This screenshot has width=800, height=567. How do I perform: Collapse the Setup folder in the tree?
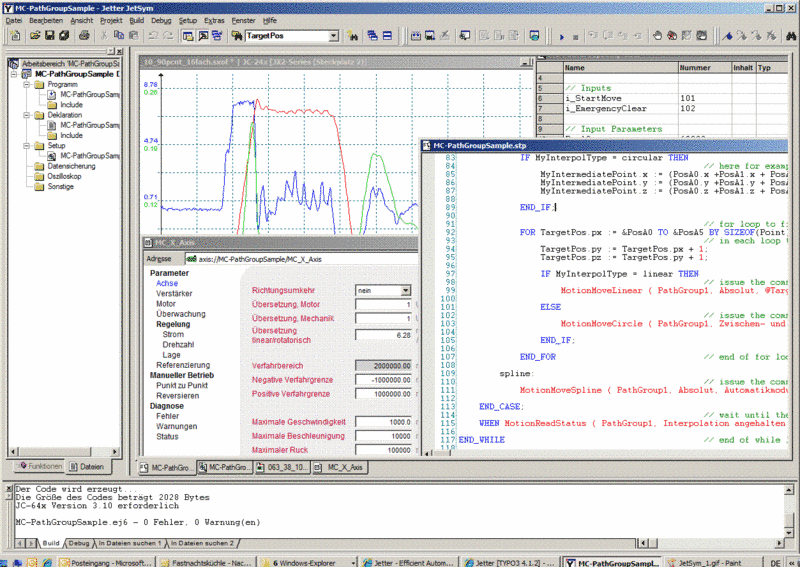coord(27,146)
